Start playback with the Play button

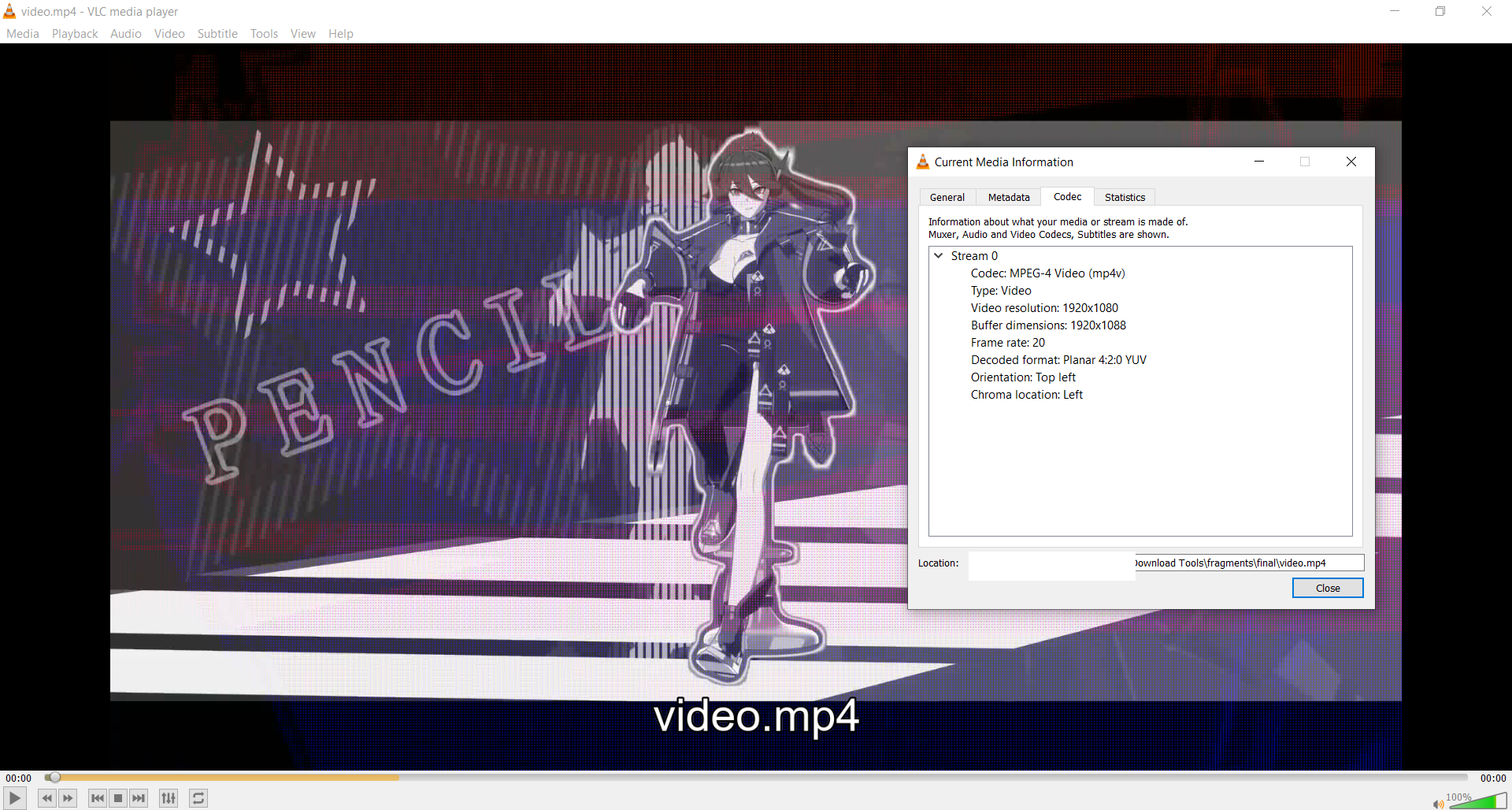14,798
